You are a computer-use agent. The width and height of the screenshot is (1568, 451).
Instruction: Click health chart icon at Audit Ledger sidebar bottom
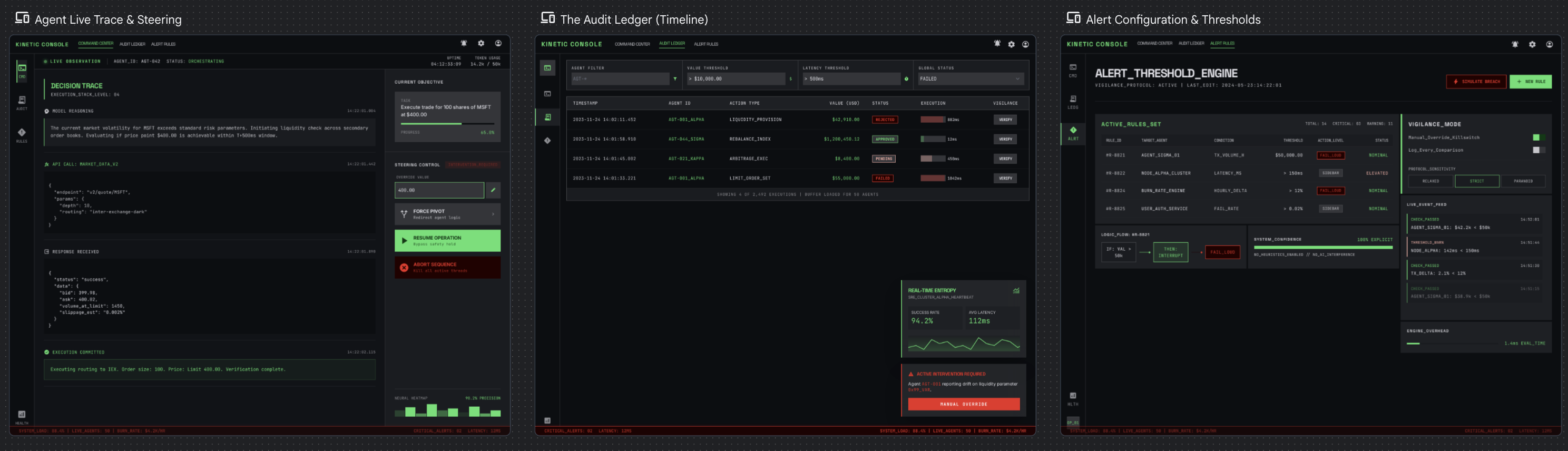tap(547, 420)
